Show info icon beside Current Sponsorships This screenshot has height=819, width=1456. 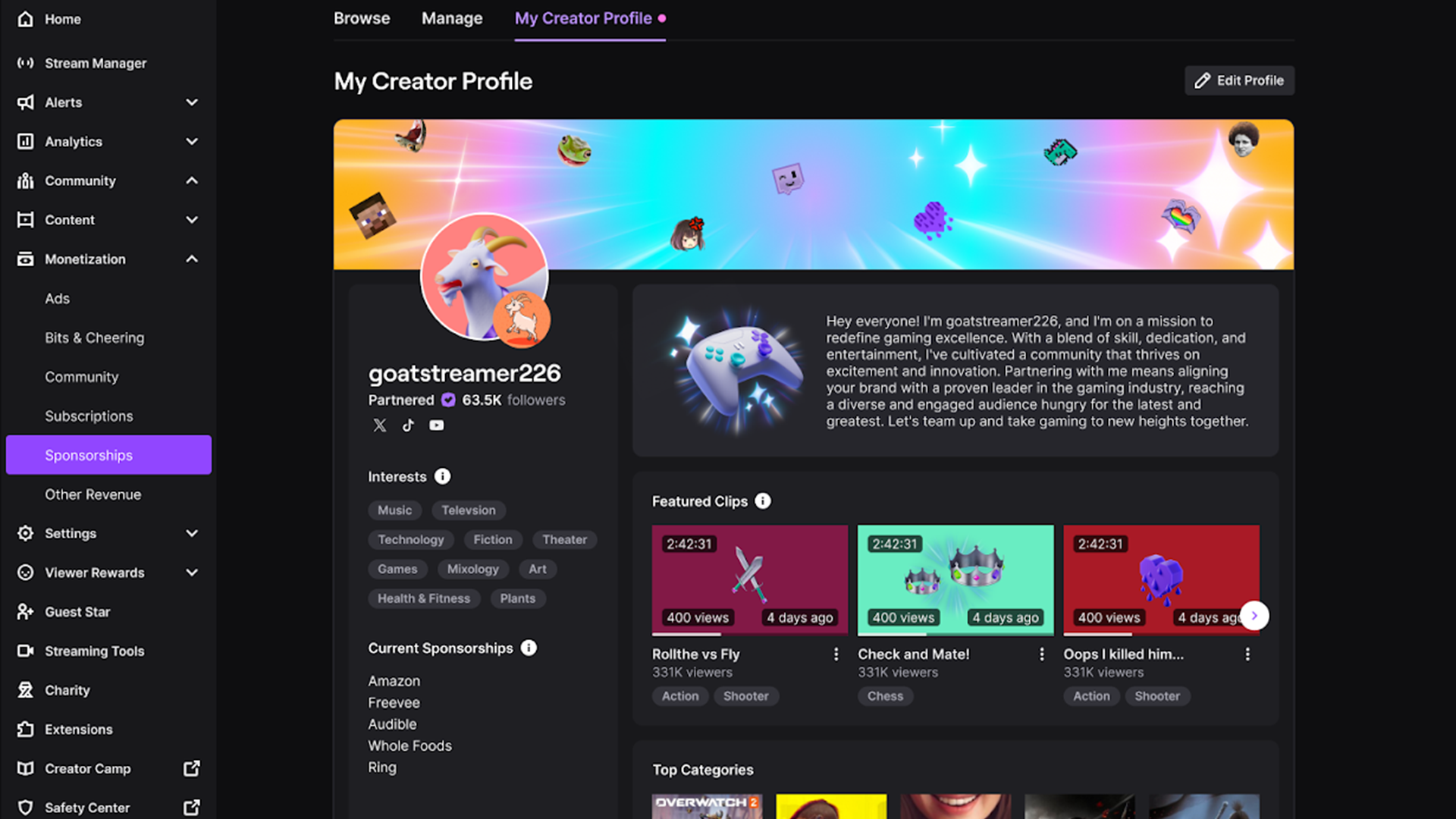click(529, 648)
